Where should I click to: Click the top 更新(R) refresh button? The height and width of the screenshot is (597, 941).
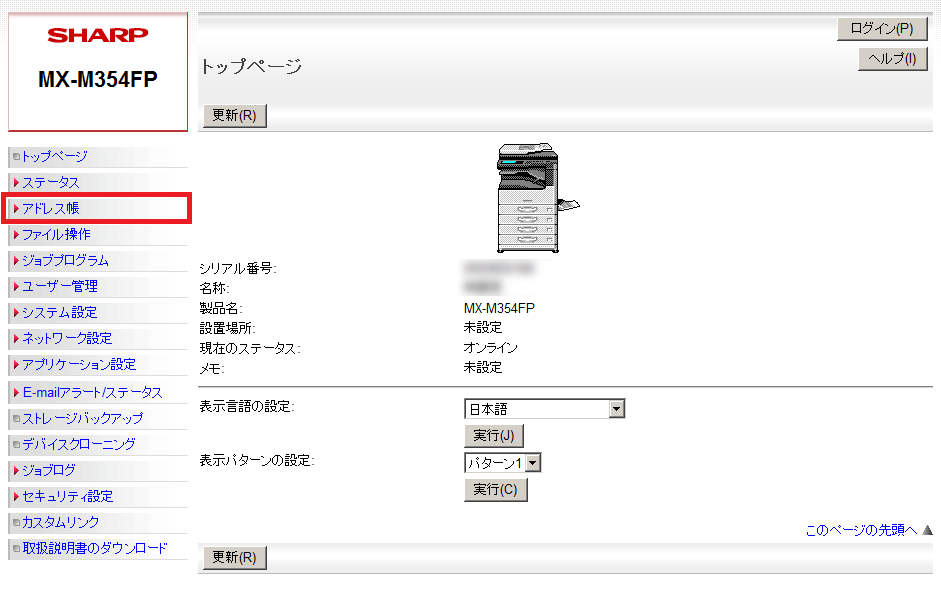click(234, 115)
